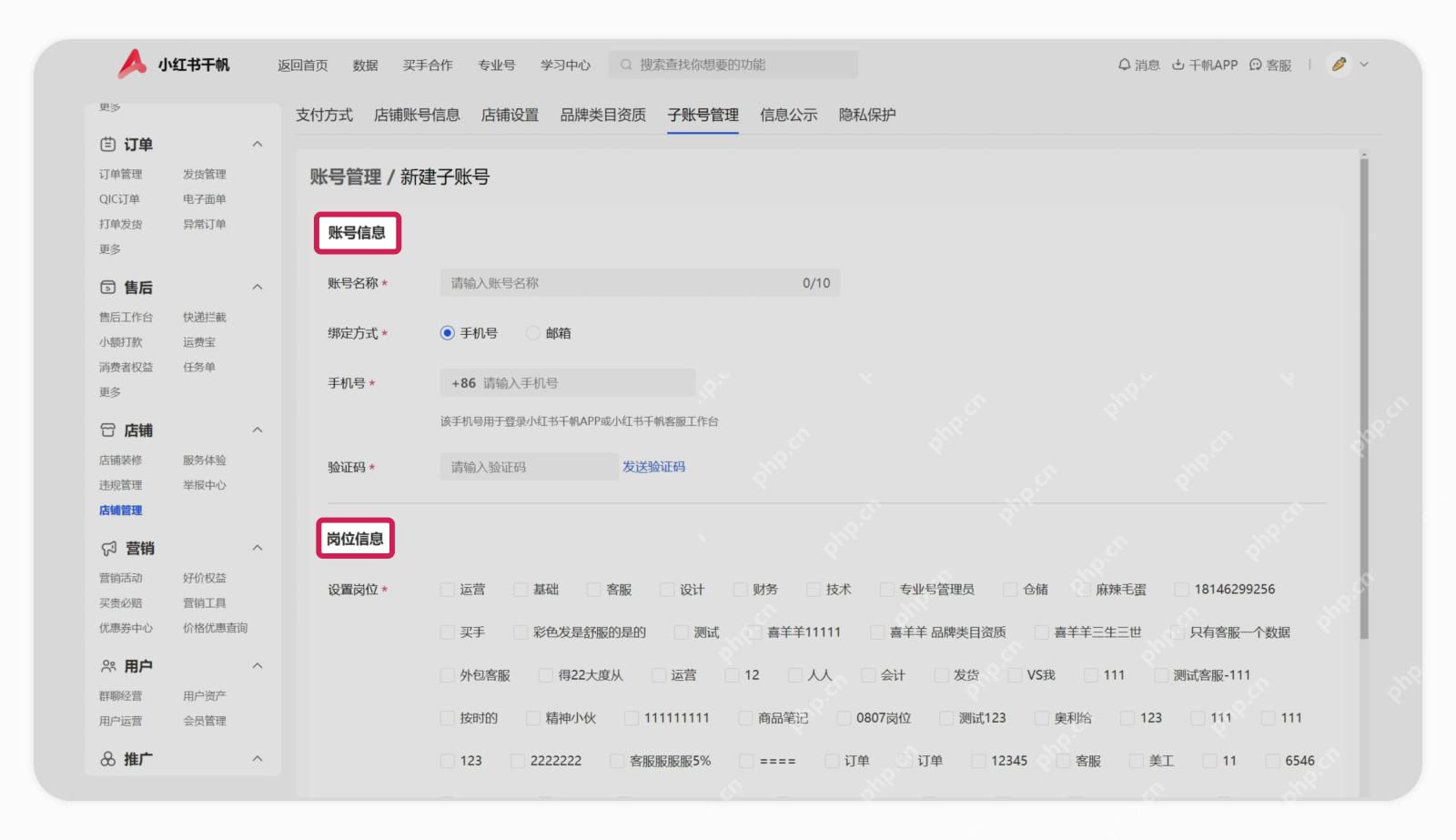Open 隐私保护 tab

[867, 115]
